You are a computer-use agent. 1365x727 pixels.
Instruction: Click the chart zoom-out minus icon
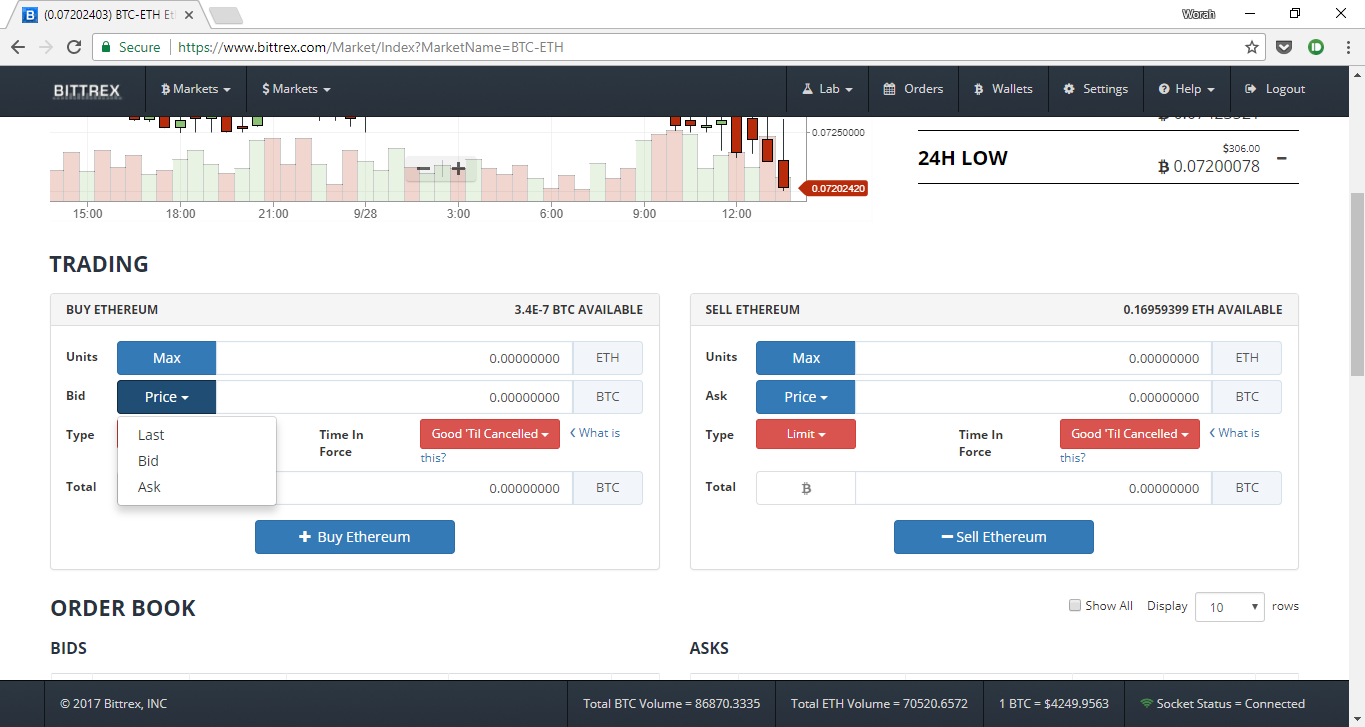point(423,169)
